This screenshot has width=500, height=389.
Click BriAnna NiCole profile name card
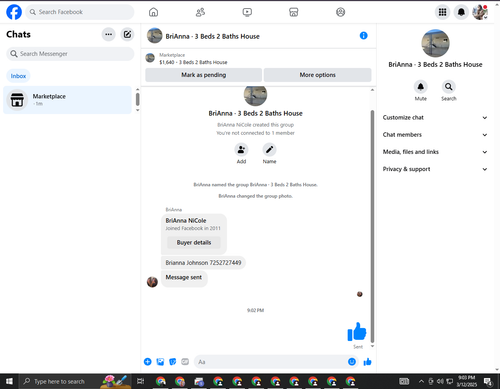[194, 234]
